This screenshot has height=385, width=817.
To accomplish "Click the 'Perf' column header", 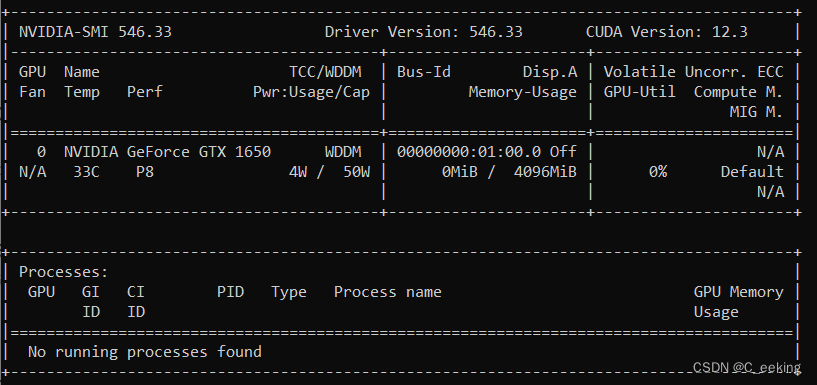I will pyautogui.click(x=145, y=92).
